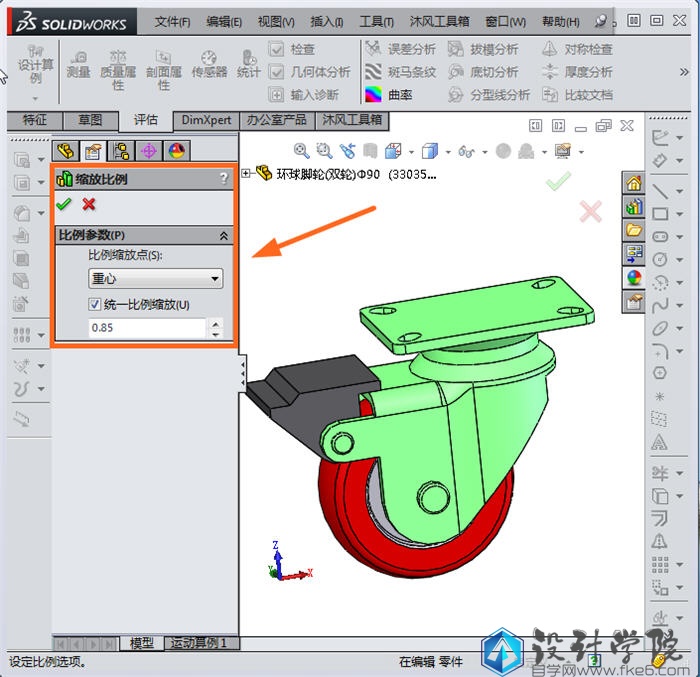Open the 比例缩放点 dropdown showing 重心

[155, 279]
